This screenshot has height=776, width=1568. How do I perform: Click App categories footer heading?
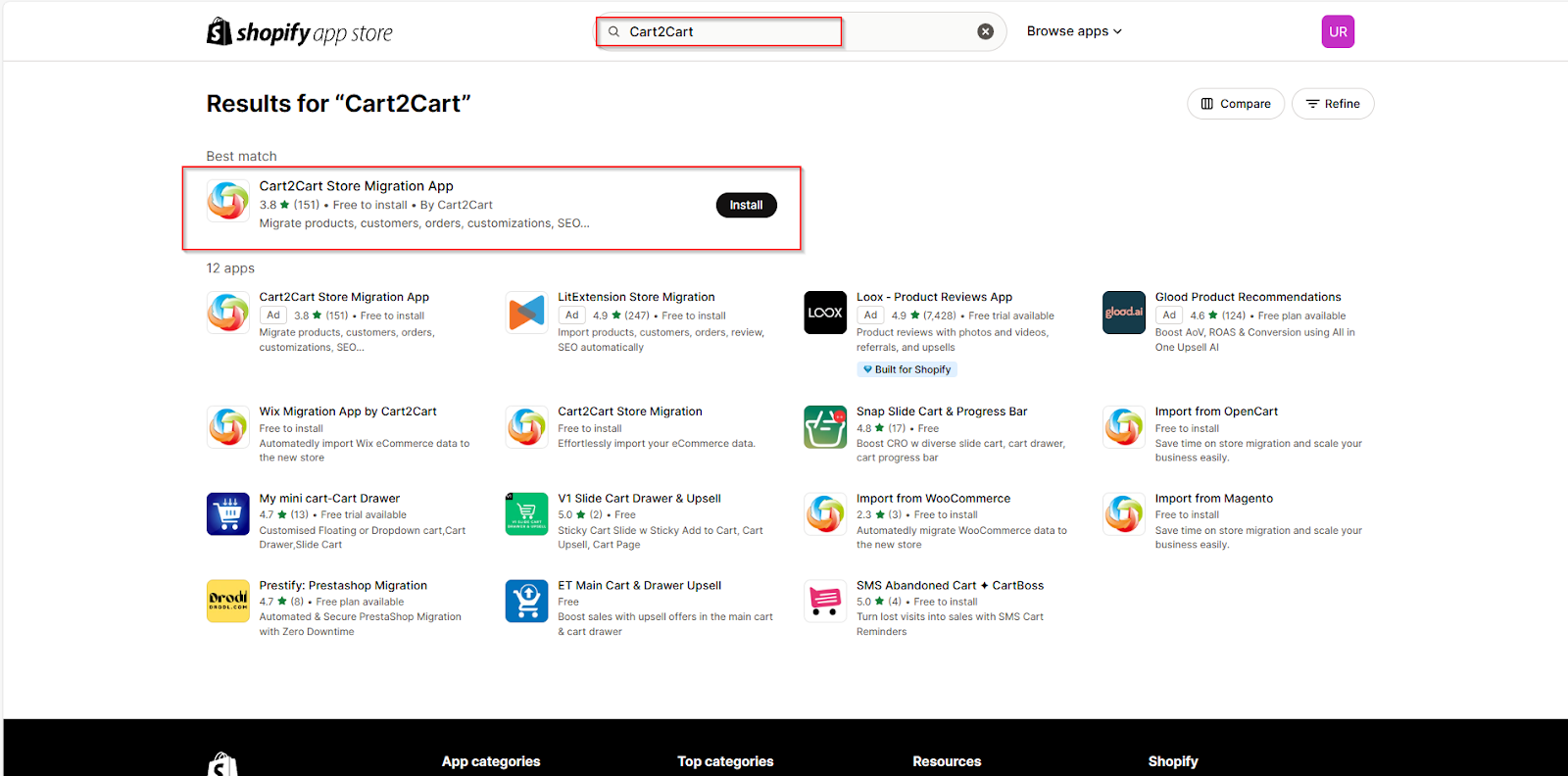(491, 761)
